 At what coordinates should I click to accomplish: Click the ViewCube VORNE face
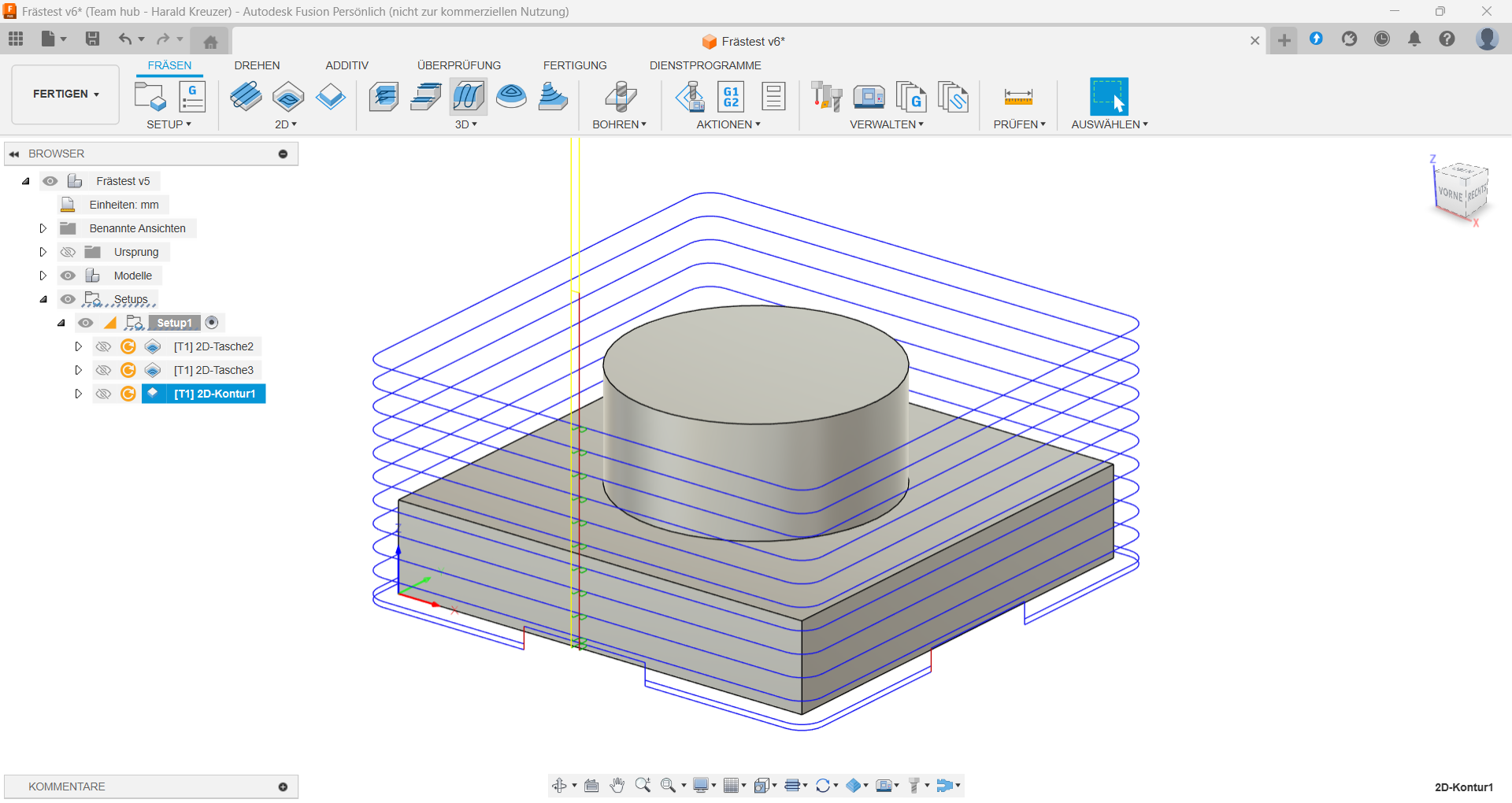pos(1450,194)
